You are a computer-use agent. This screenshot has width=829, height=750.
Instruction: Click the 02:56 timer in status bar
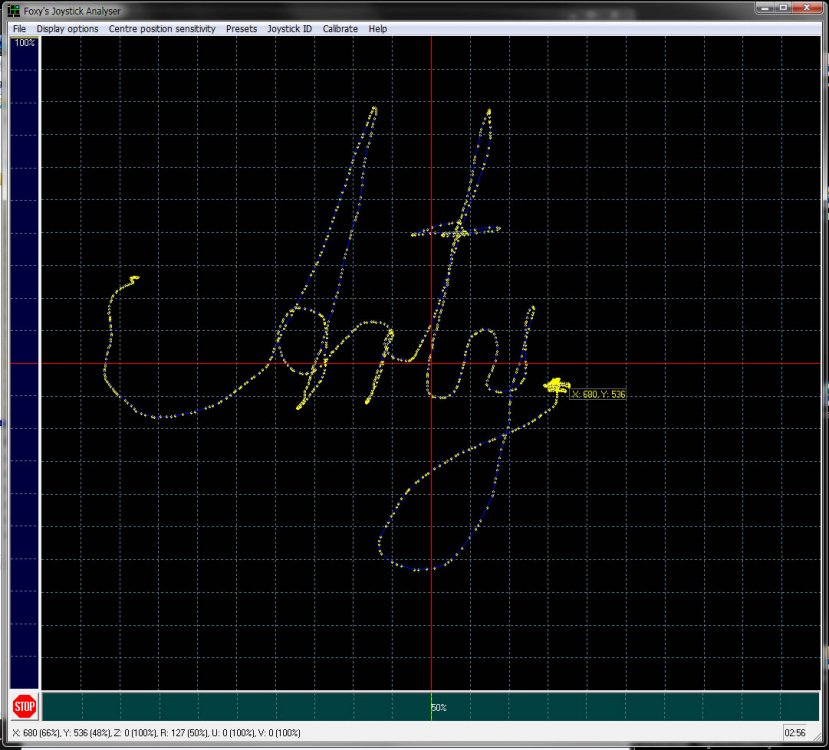pos(797,734)
